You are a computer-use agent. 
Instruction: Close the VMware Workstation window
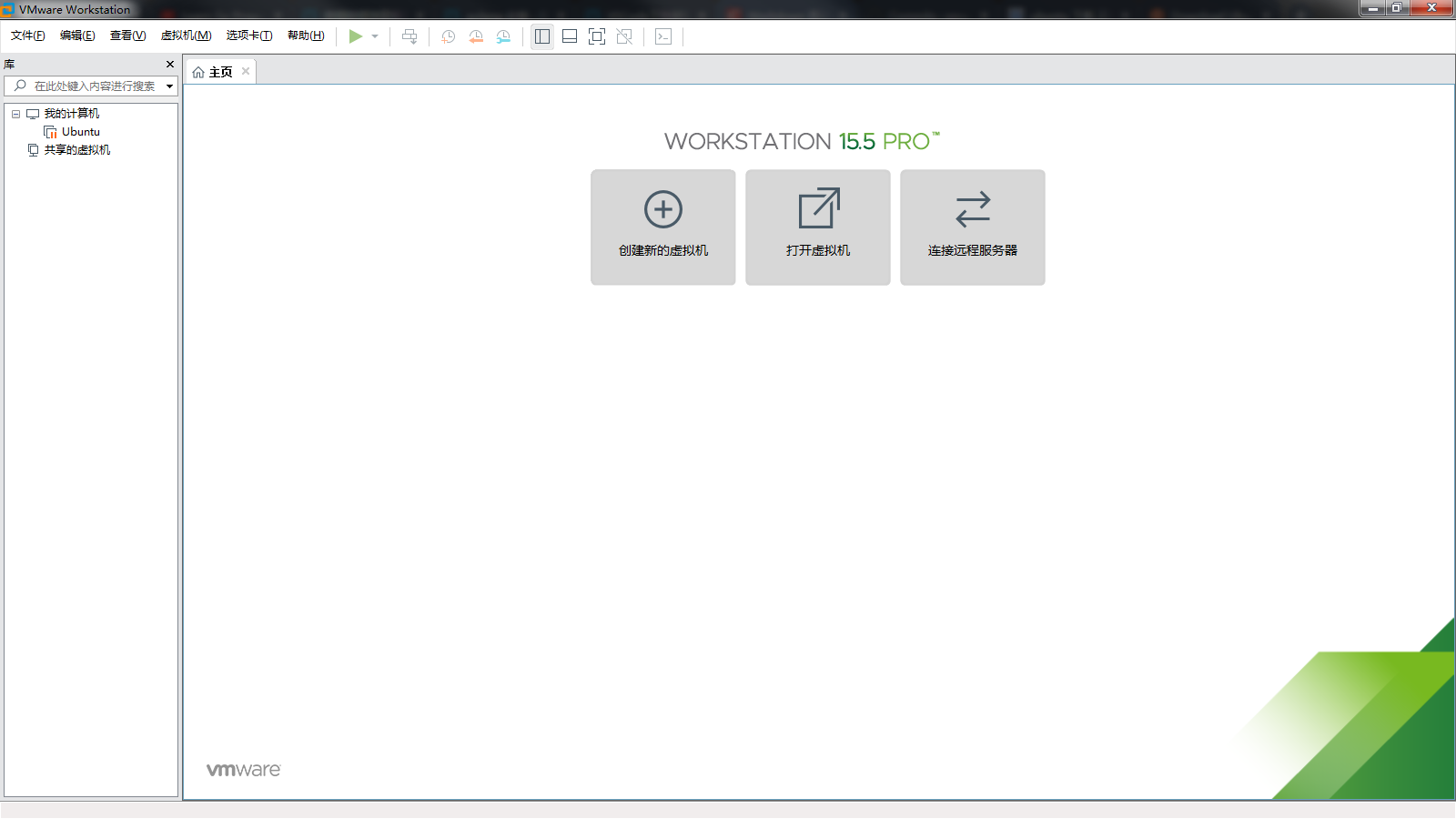1431,8
